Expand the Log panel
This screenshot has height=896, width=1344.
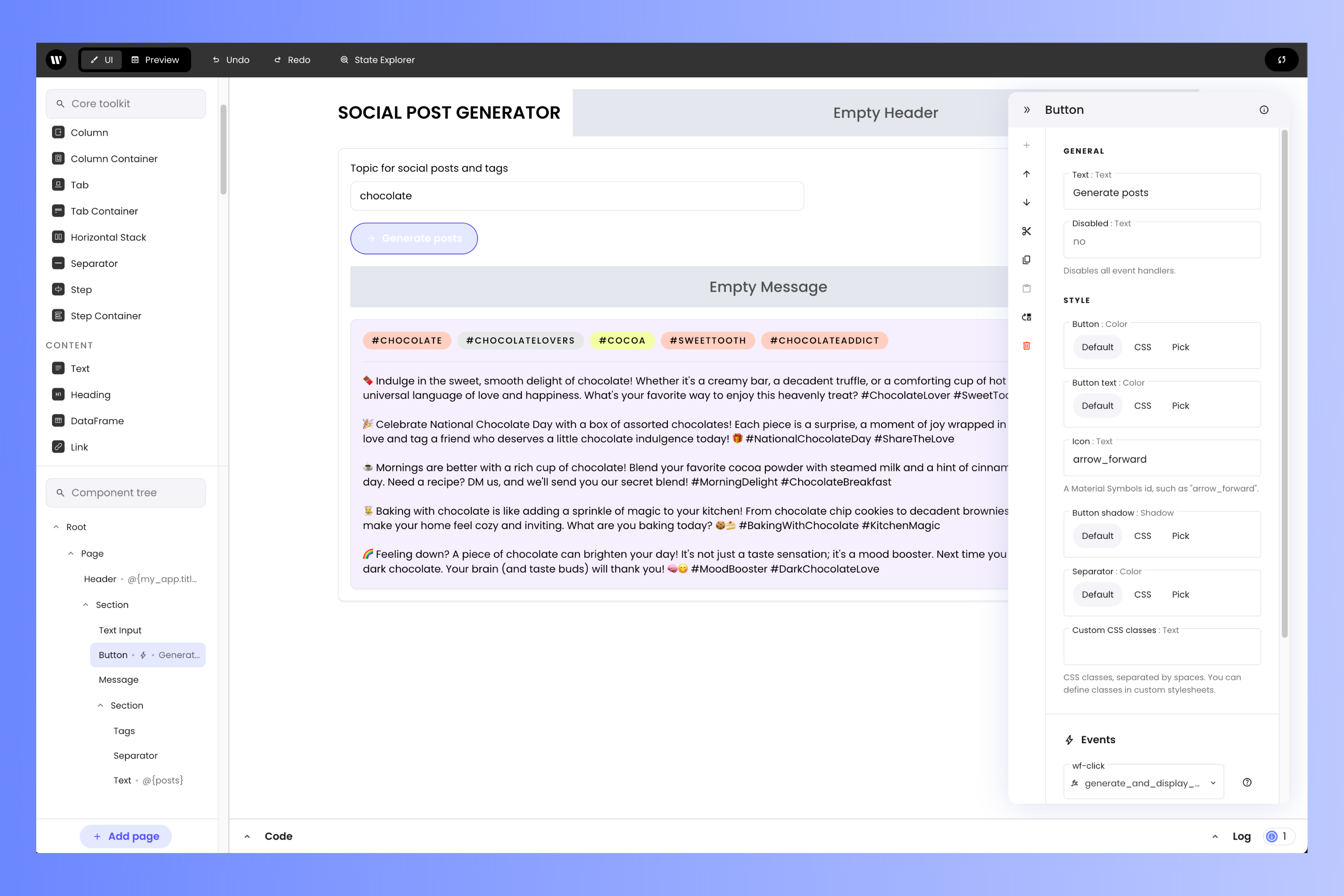click(x=1215, y=836)
